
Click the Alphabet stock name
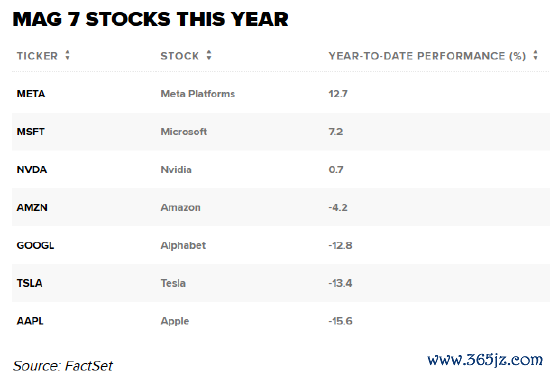pos(183,246)
